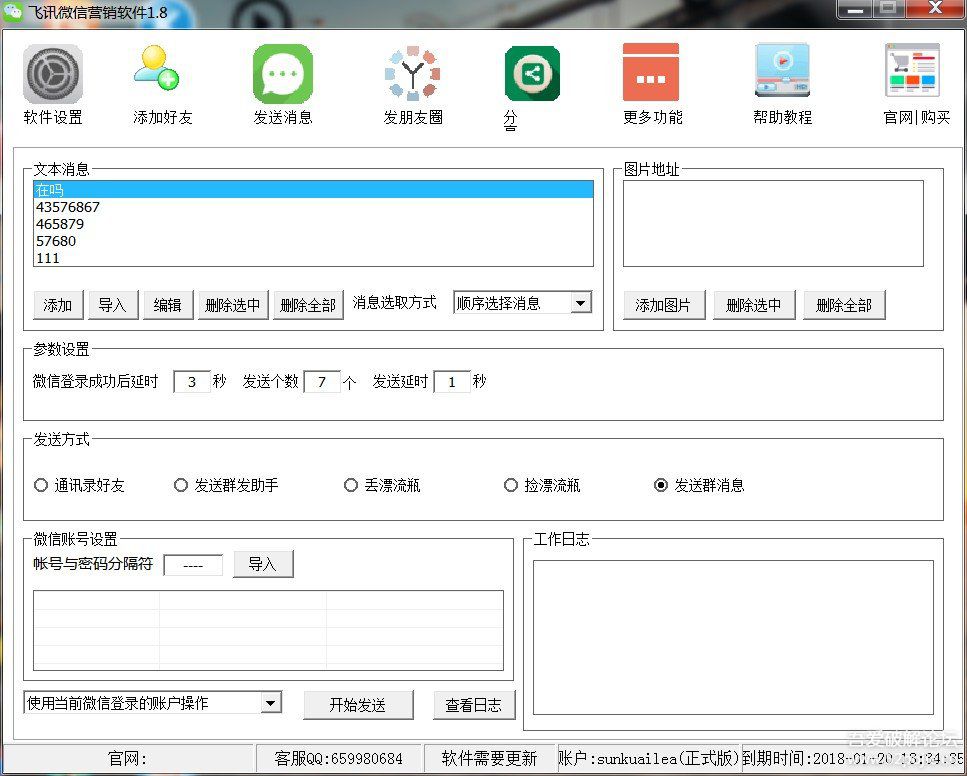Viewport: 967px width, 776px height.
Task: Click 删除选中 under text messages
Action: pyautogui.click(x=232, y=305)
